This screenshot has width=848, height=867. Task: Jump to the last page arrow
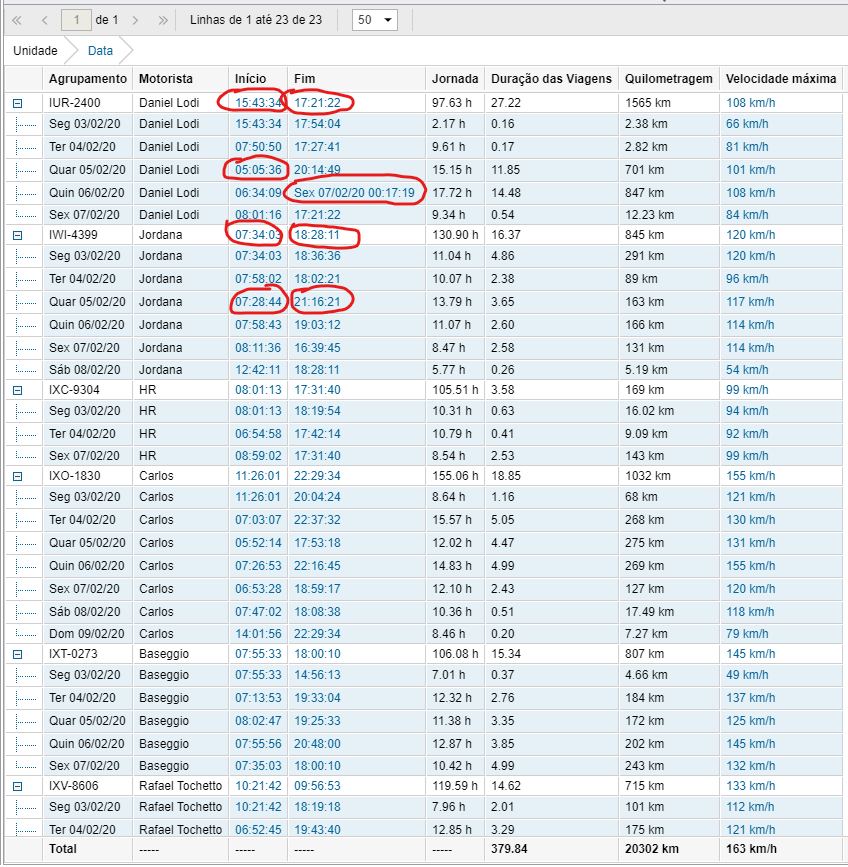point(163,20)
